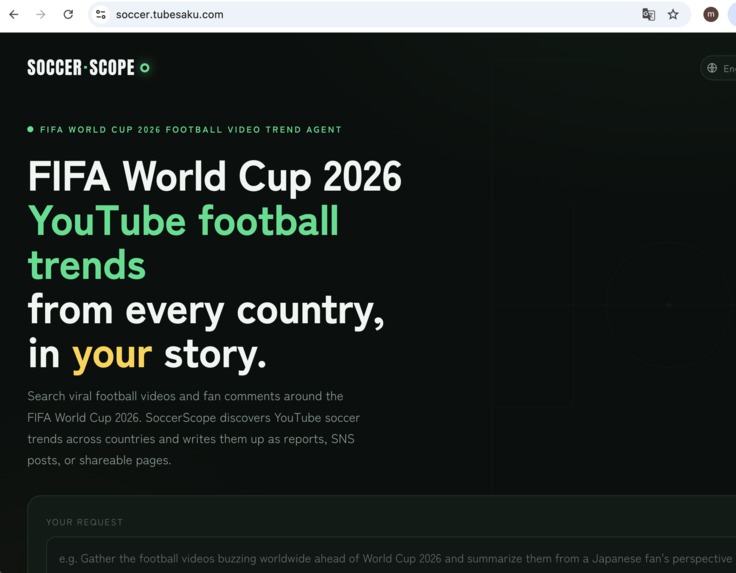Screen dimensions: 736x573
Task: Click the paragraph starting 'Search viral football videos'
Action: click(193, 428)
